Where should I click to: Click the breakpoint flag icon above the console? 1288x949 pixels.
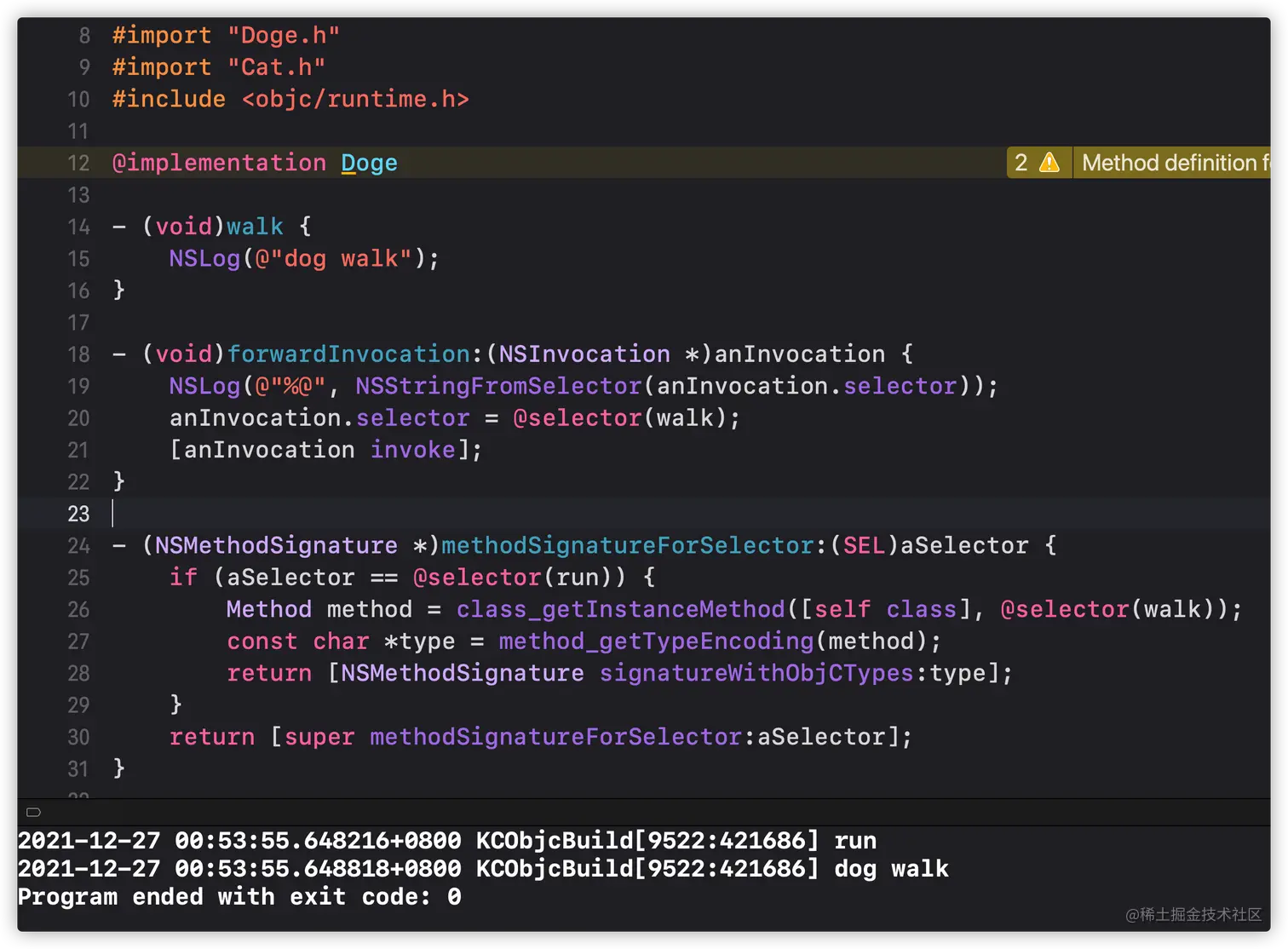(x=33, y=812)
